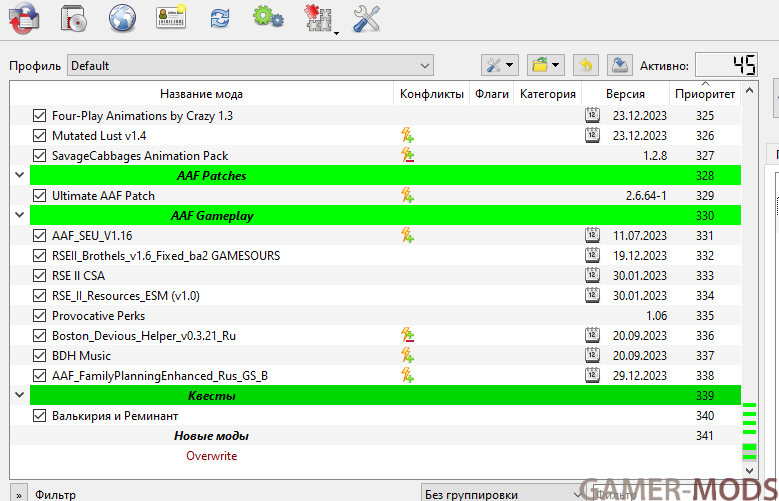
Task: Collapse the AAF Gameplay separator
Action: click(19, 216)
